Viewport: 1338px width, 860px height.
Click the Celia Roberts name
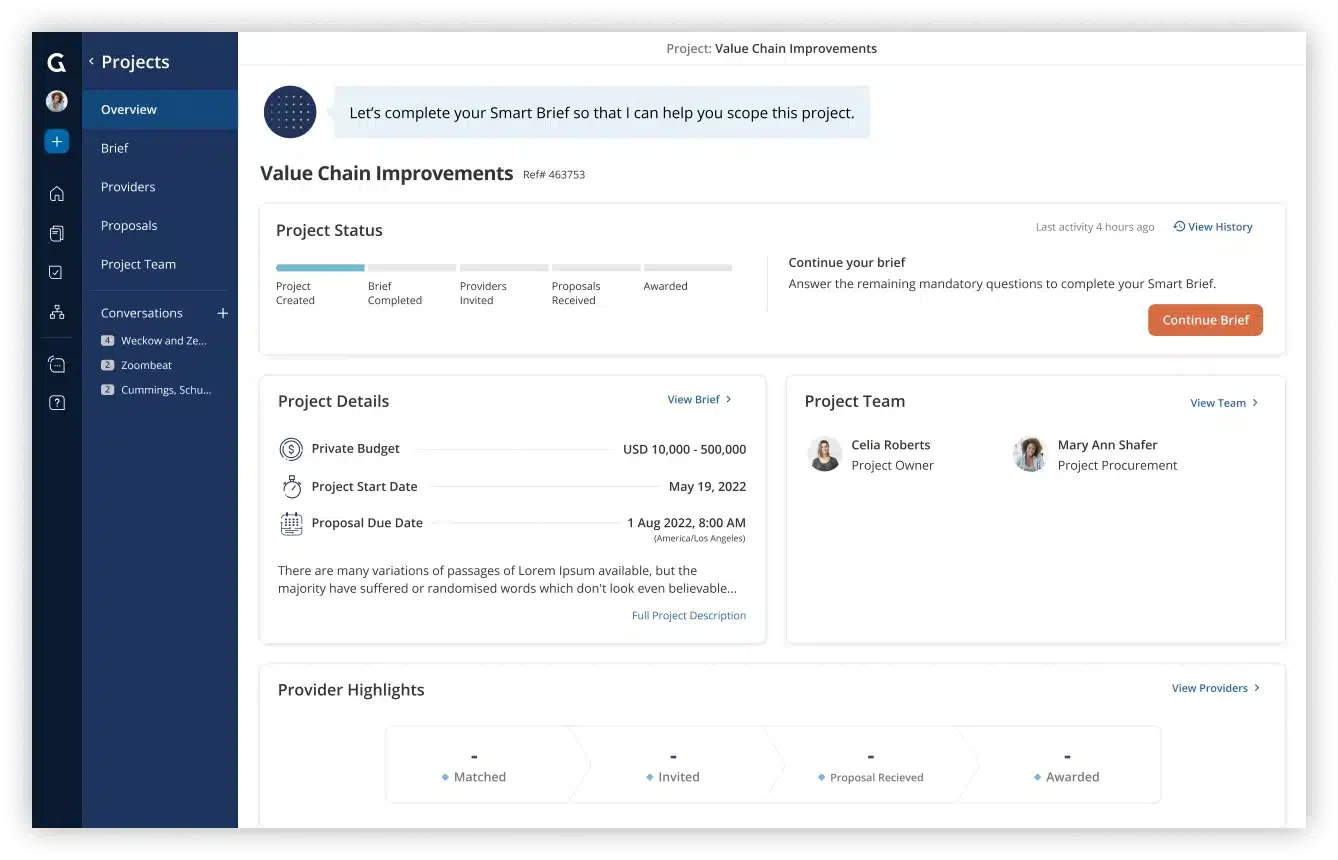tap(891, 445)
